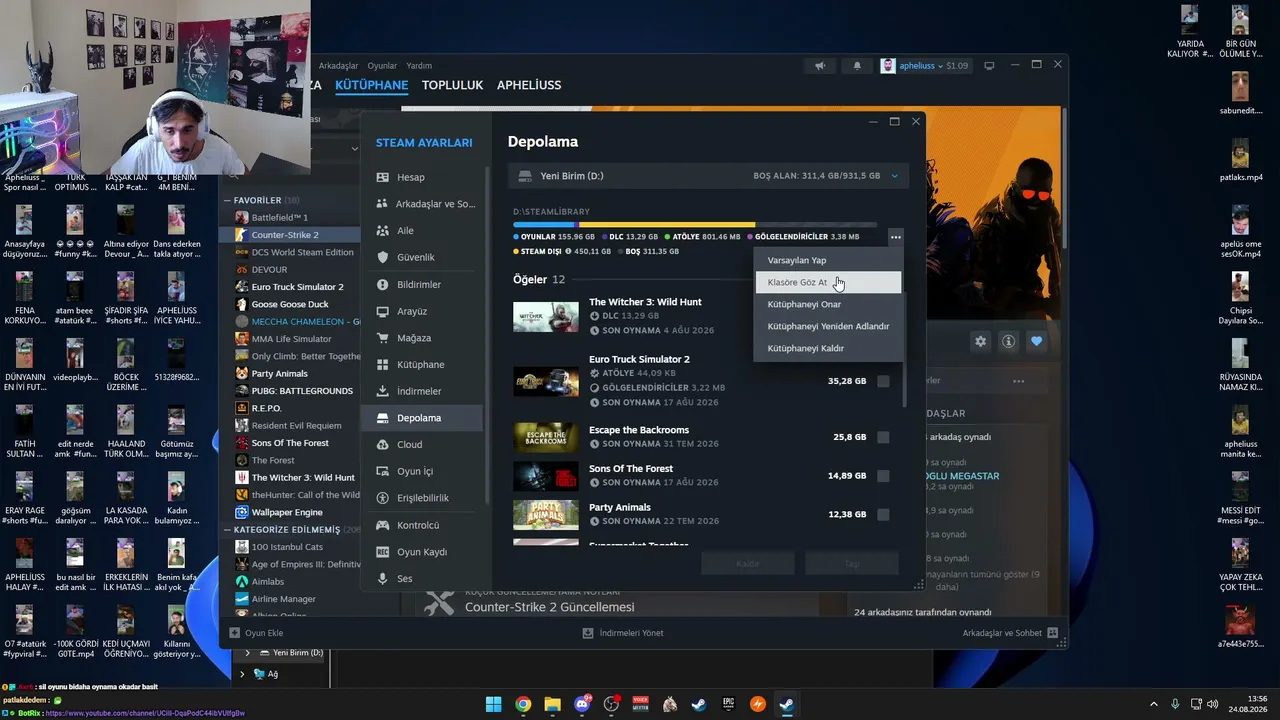Open the Depolama settings section
The width and height of the screenshot is (1280, 720).
(x=422, y=418)
